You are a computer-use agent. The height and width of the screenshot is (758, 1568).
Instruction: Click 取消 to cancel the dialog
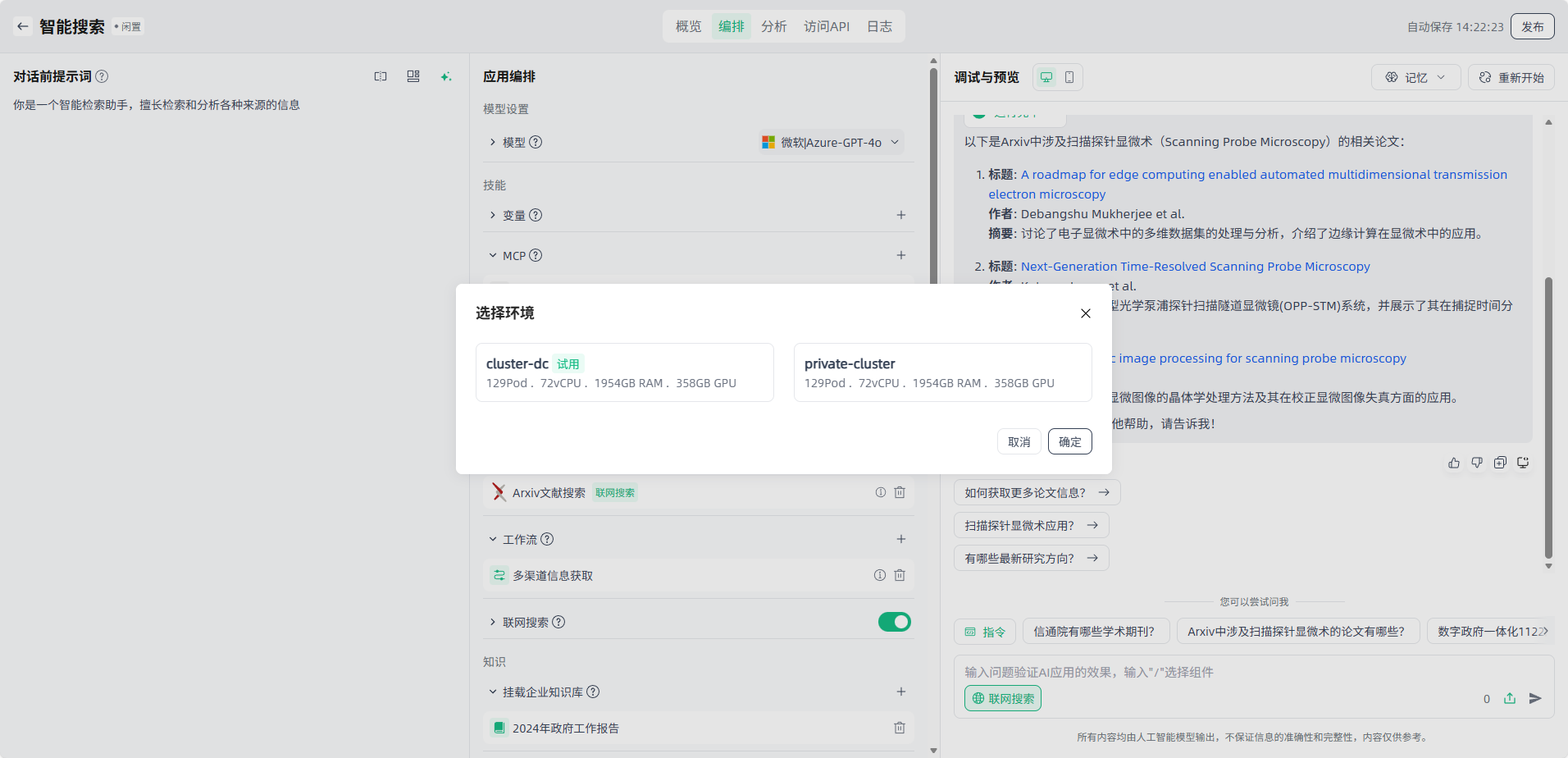pos(1019,441)
